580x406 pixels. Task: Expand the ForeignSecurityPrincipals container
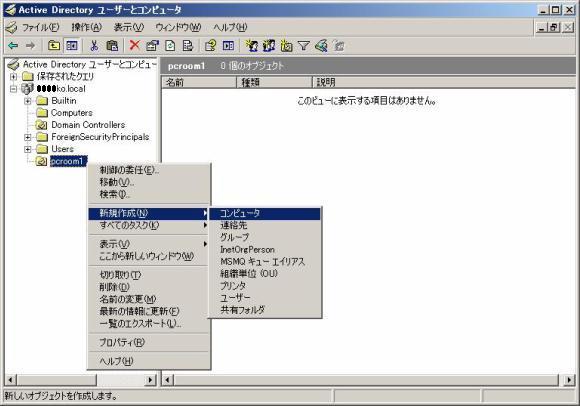[28, 137]
